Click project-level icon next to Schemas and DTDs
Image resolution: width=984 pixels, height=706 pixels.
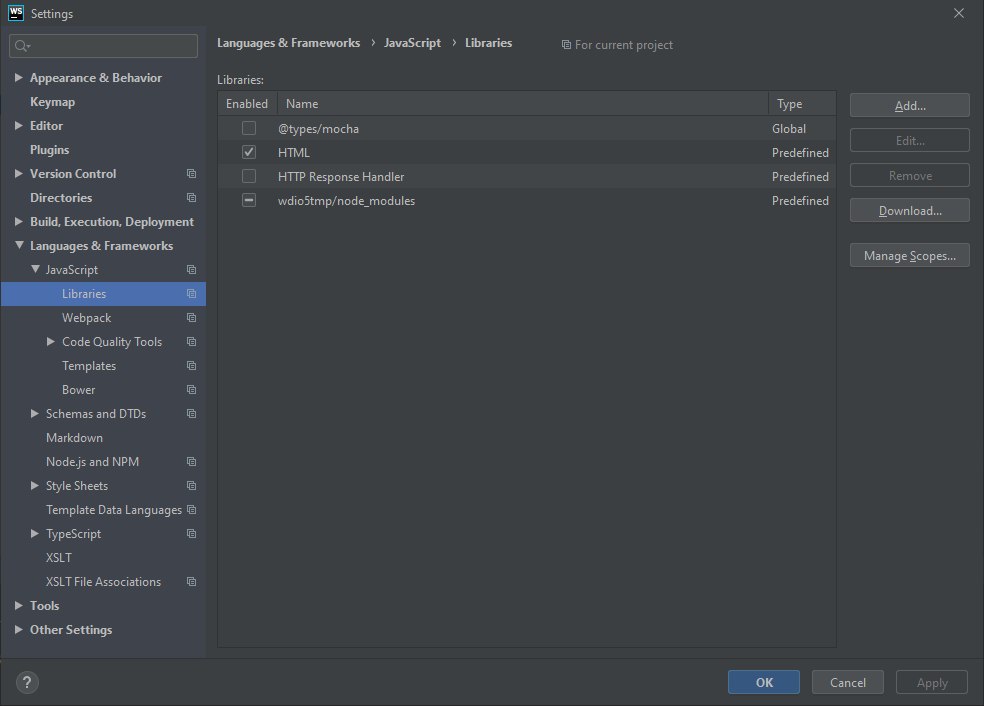coord(191,414)
